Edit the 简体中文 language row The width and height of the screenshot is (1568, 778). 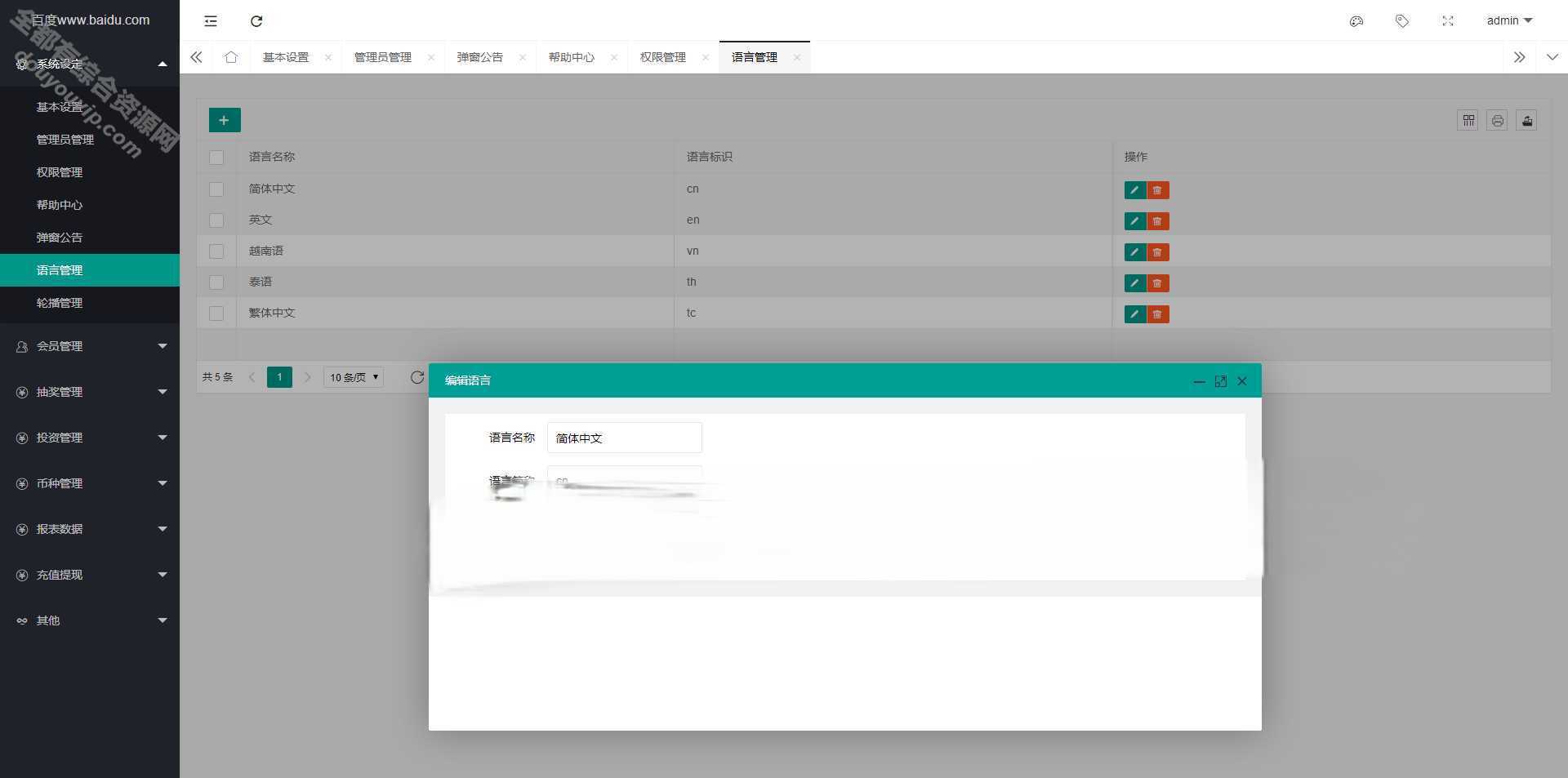(1135, 190)
